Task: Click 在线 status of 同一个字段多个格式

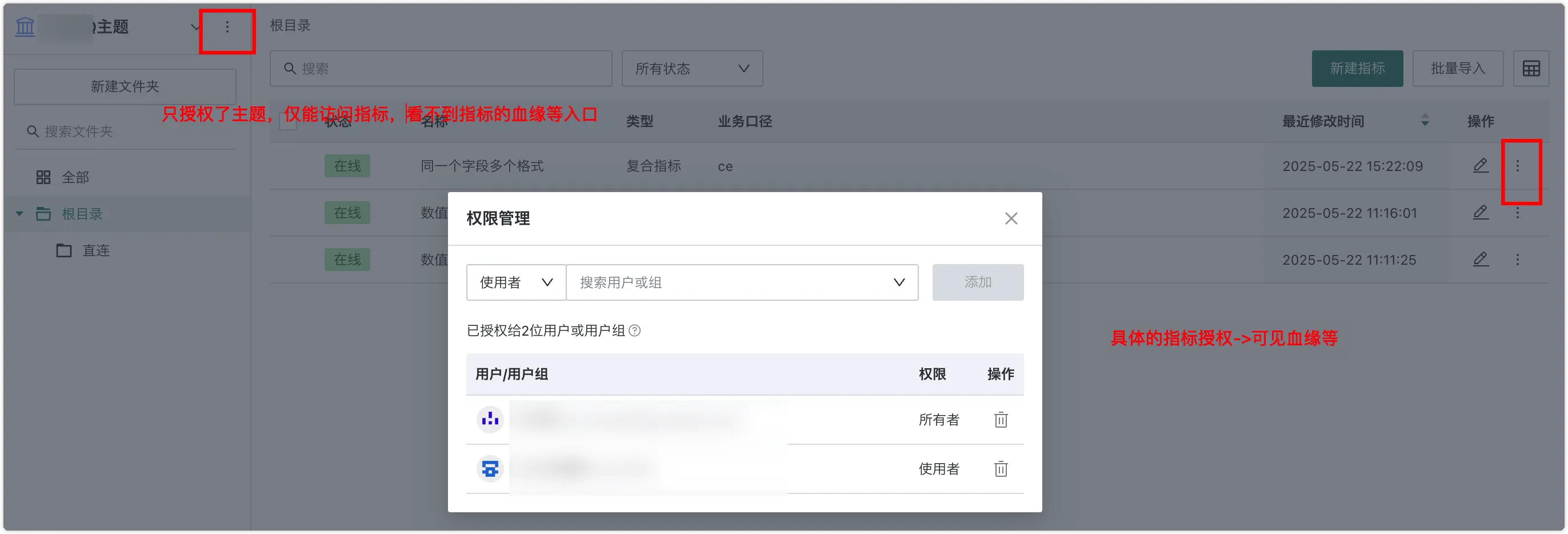Action: click(x=347, y=166)
